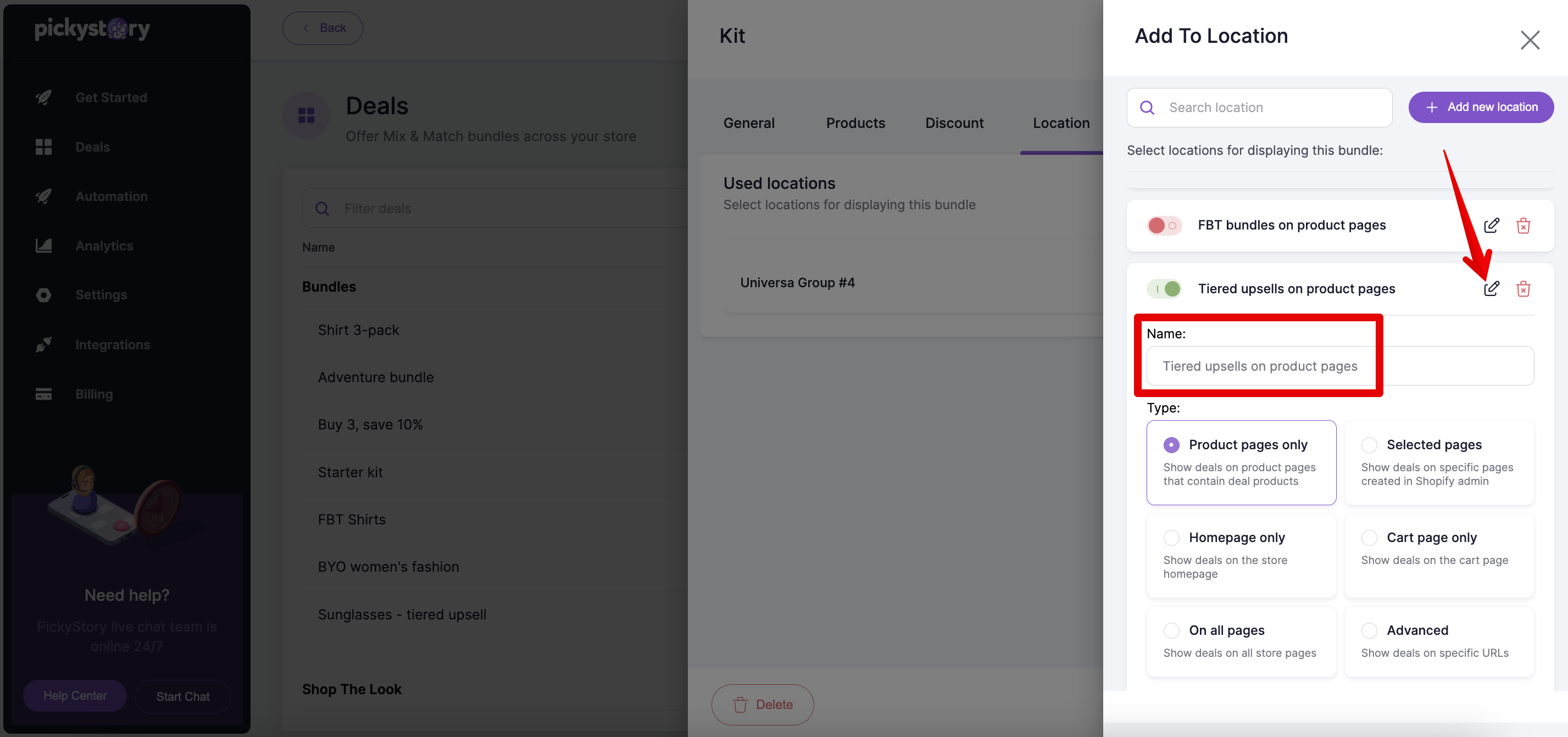Screen dimensions: 1568x737
Task: Open Billing from the sidebar
Action: coord(94,394)
